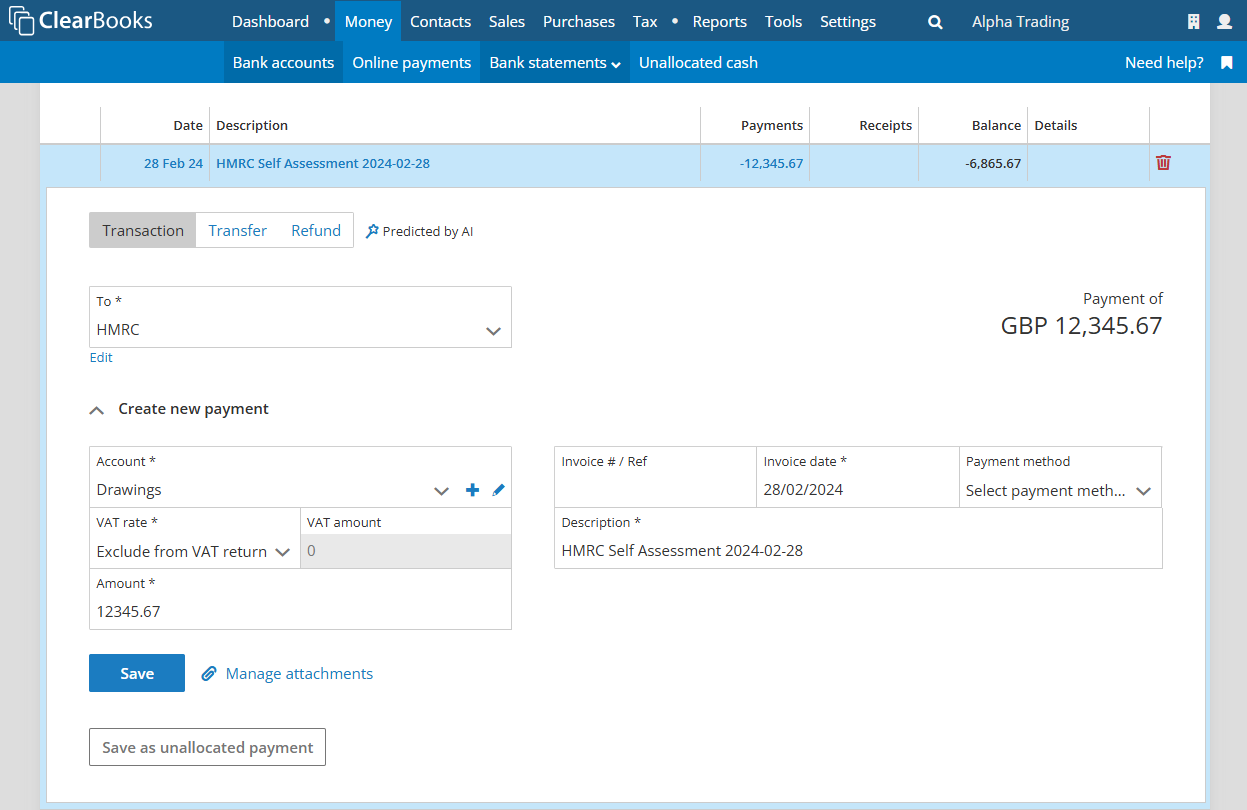Open the Tools menu
This screenshot has height=810, width=1247.
click(784, 21)
